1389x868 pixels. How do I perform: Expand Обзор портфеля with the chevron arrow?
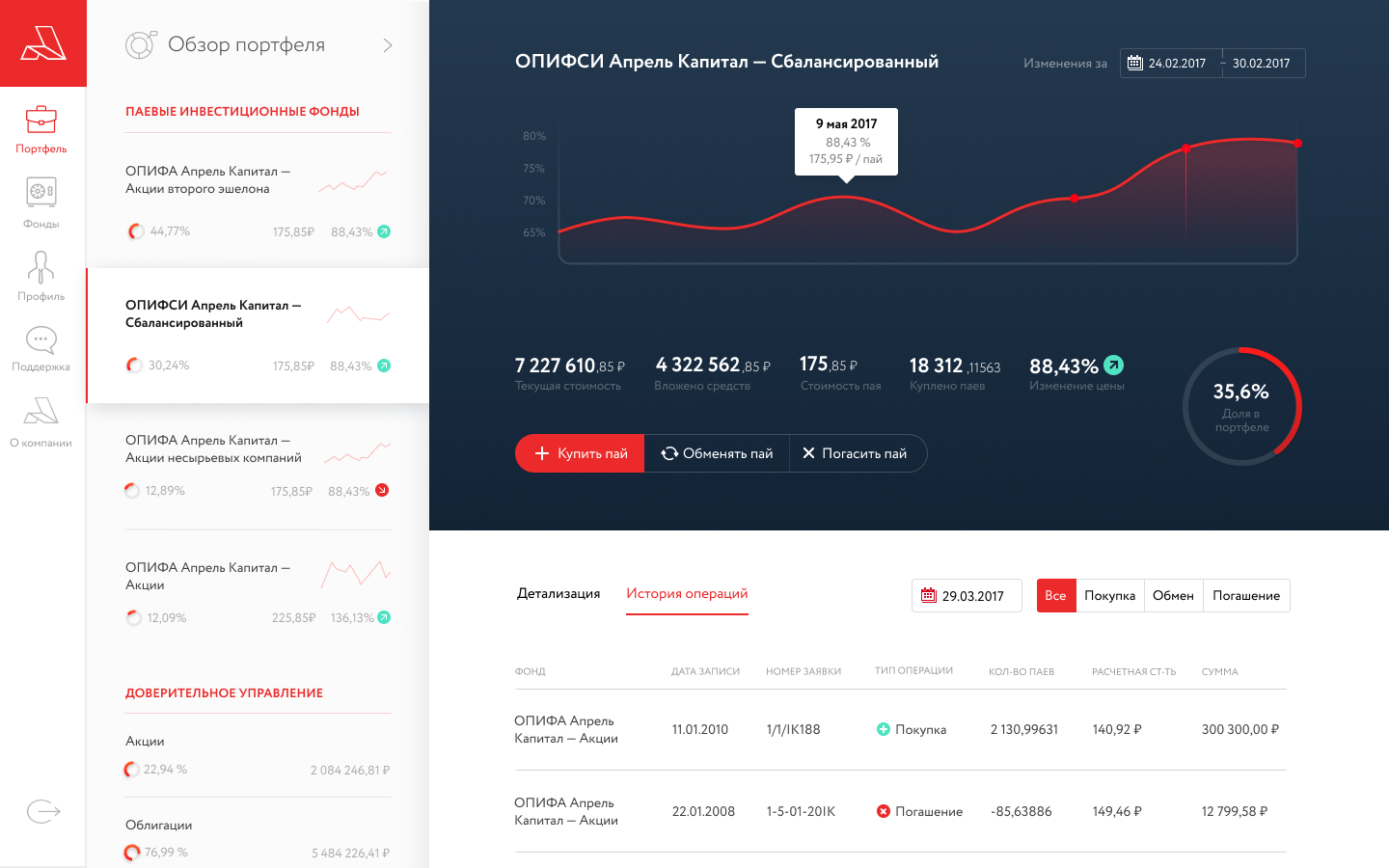click(388, 45)
